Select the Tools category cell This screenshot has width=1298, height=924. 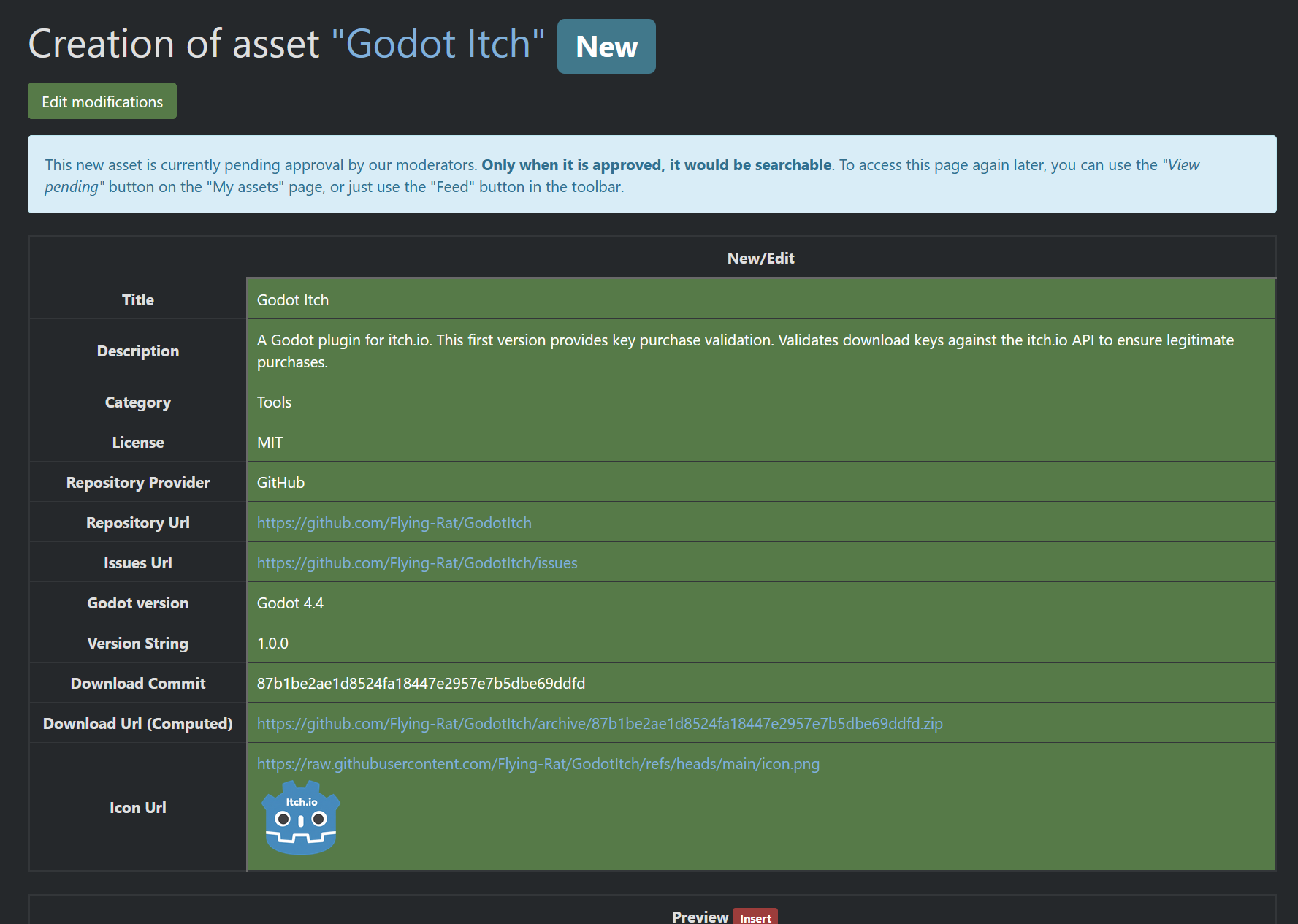[x=273, y=402]
